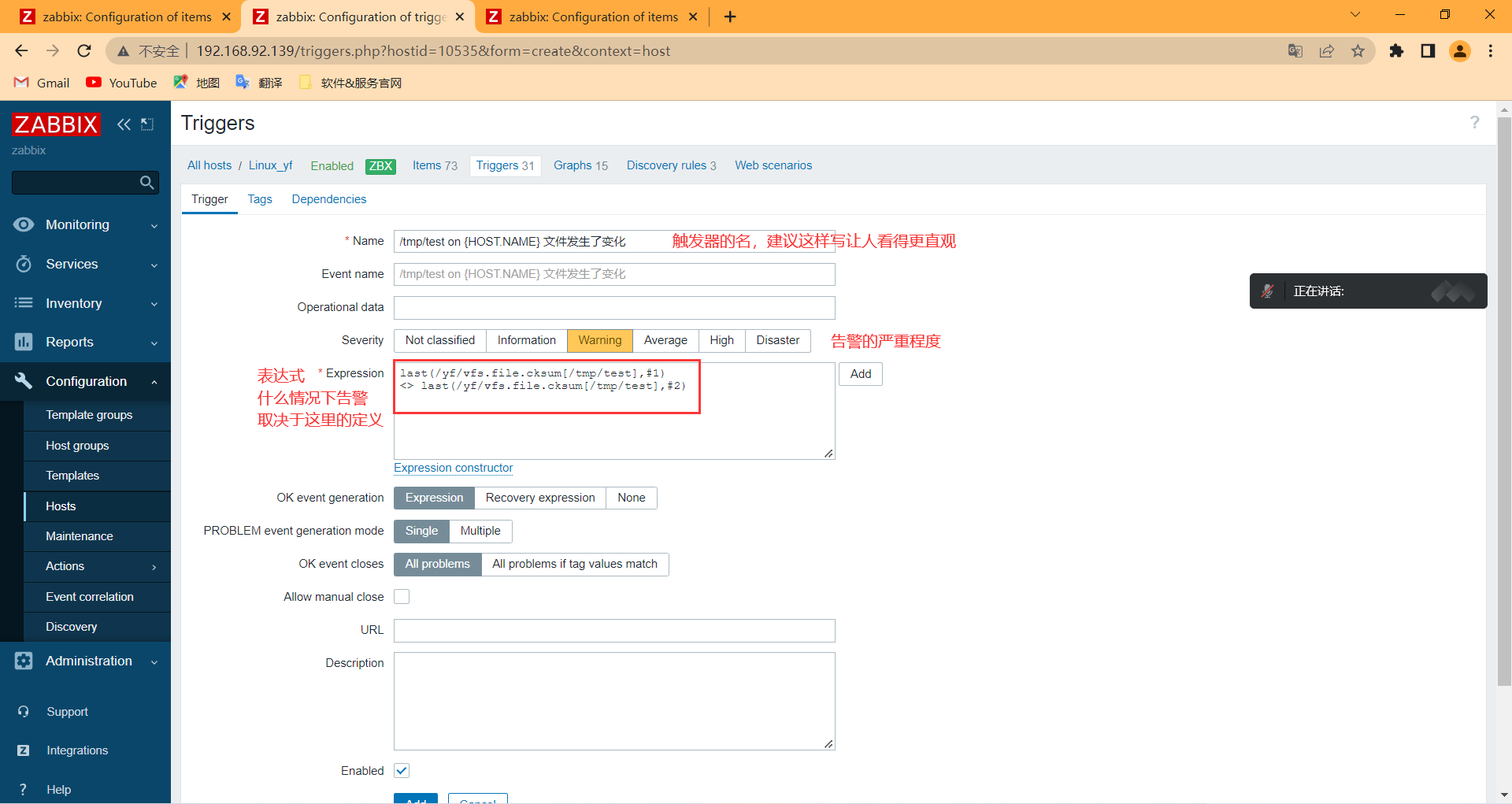Set severity to Average
This screenshot has height=804, width=1512.
coord(665,340)
